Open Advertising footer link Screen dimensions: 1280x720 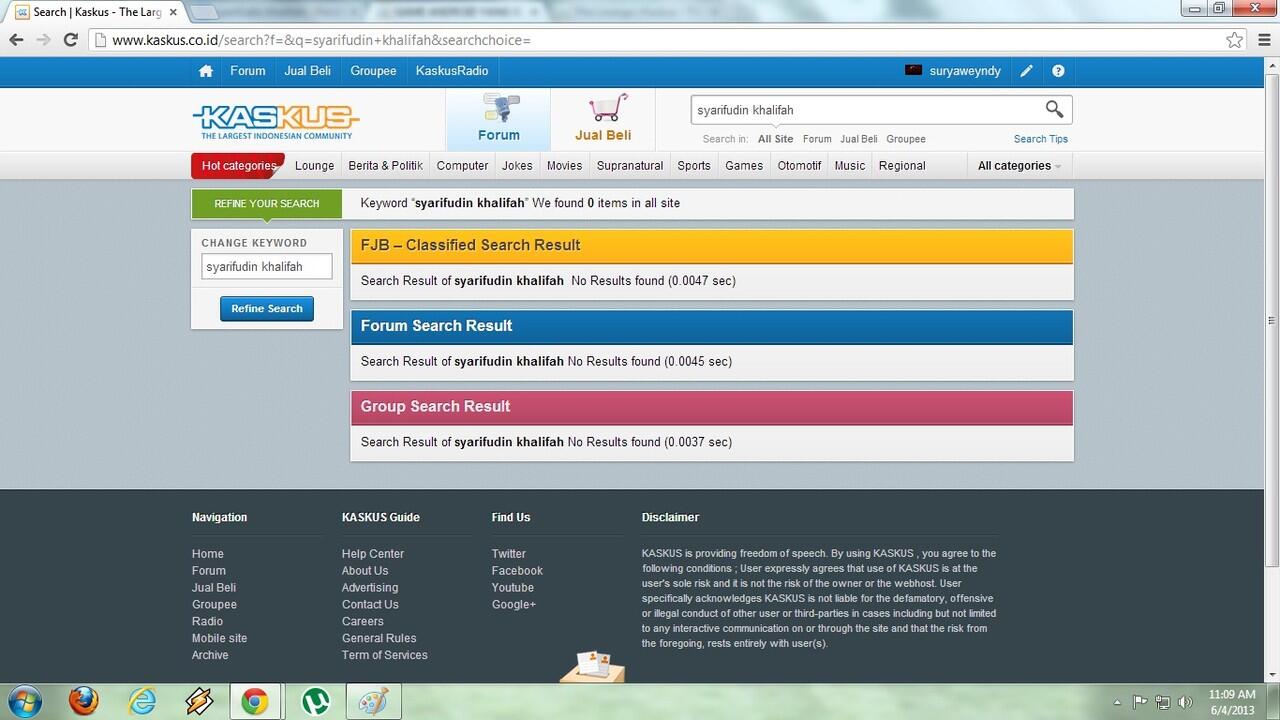click(370, 588)
